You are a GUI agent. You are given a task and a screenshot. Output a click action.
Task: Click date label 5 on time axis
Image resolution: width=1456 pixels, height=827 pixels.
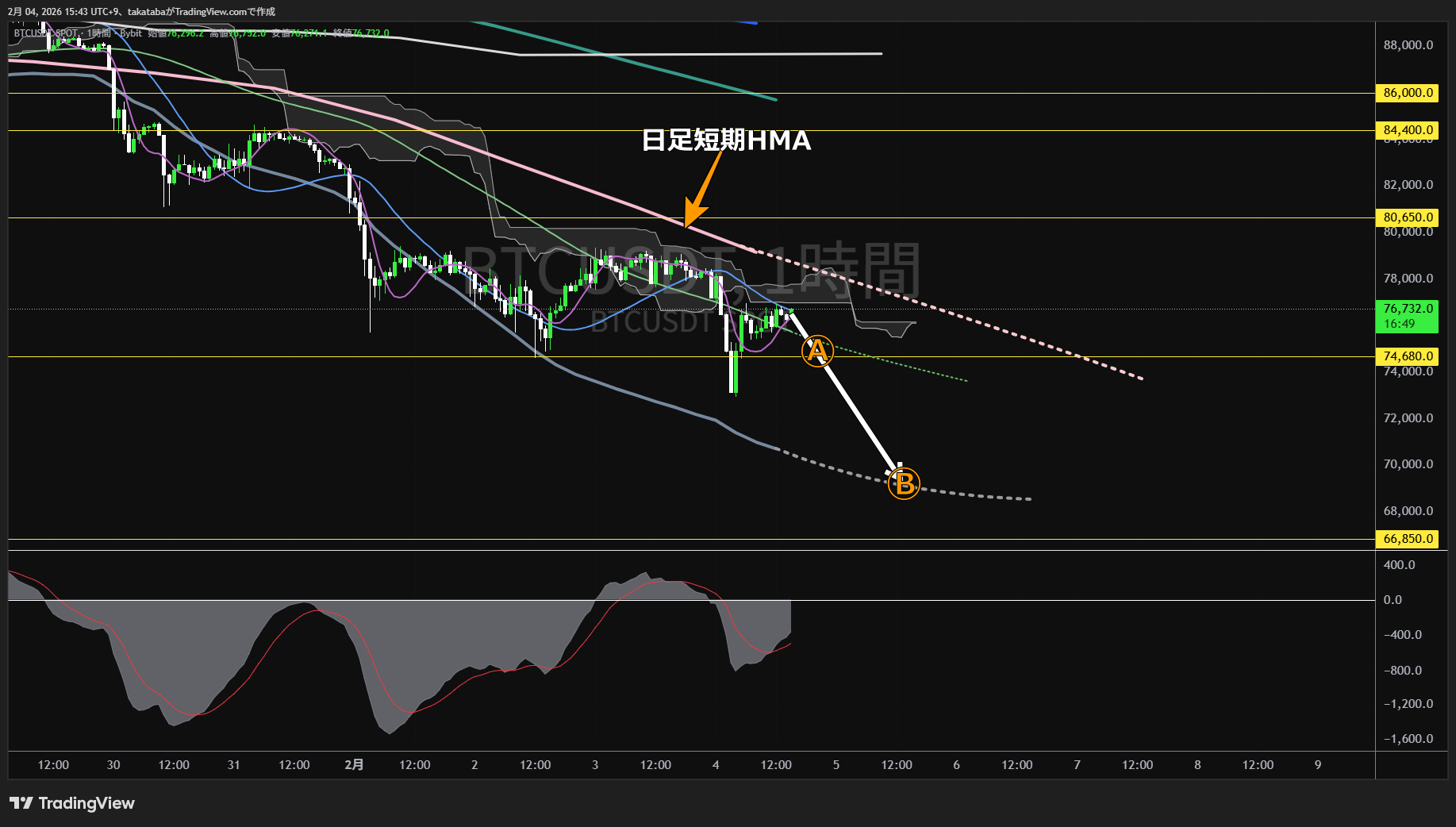point(836,765)
